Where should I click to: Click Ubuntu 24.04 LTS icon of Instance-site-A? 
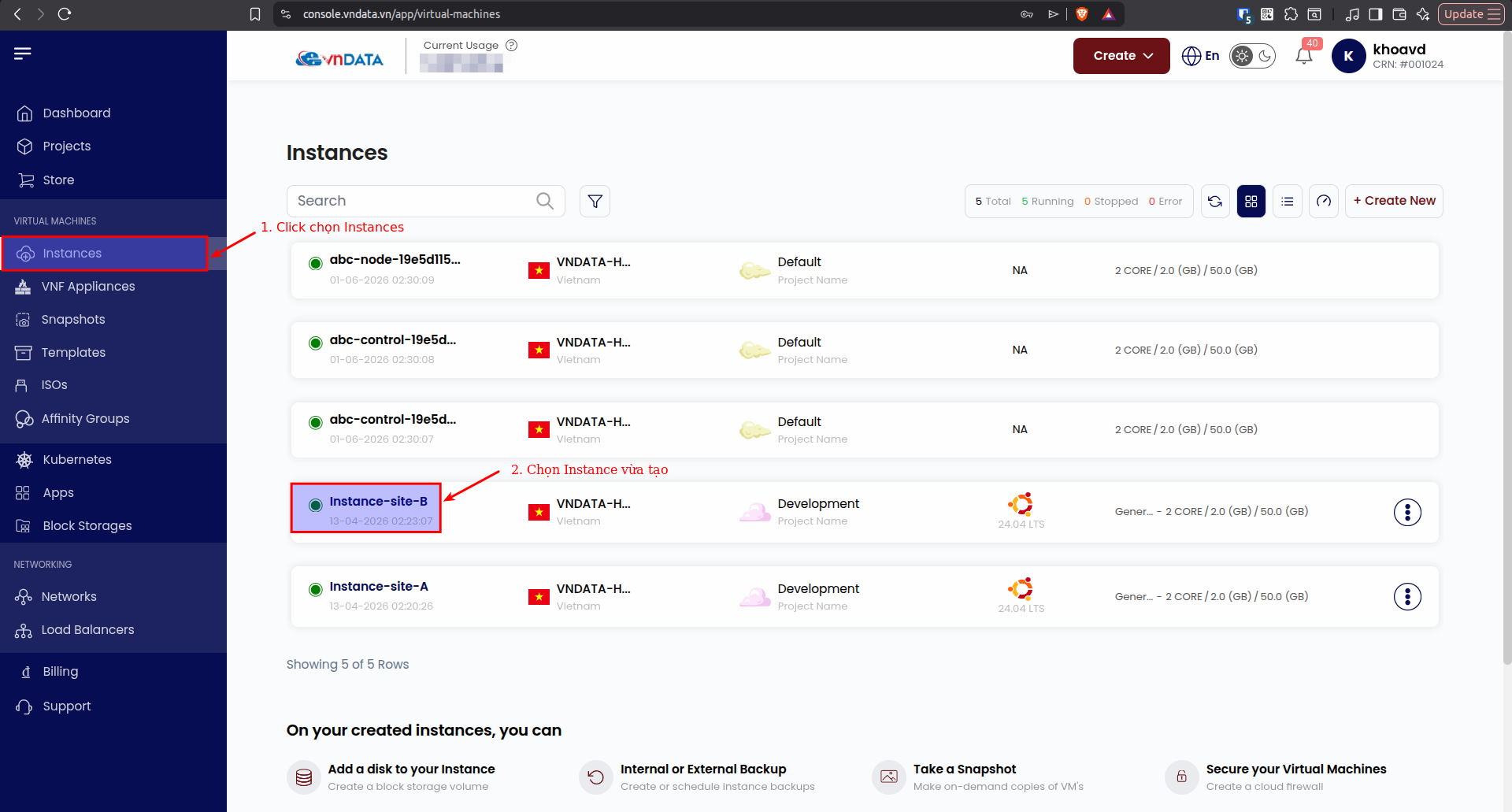click(x=1021, y=588)
